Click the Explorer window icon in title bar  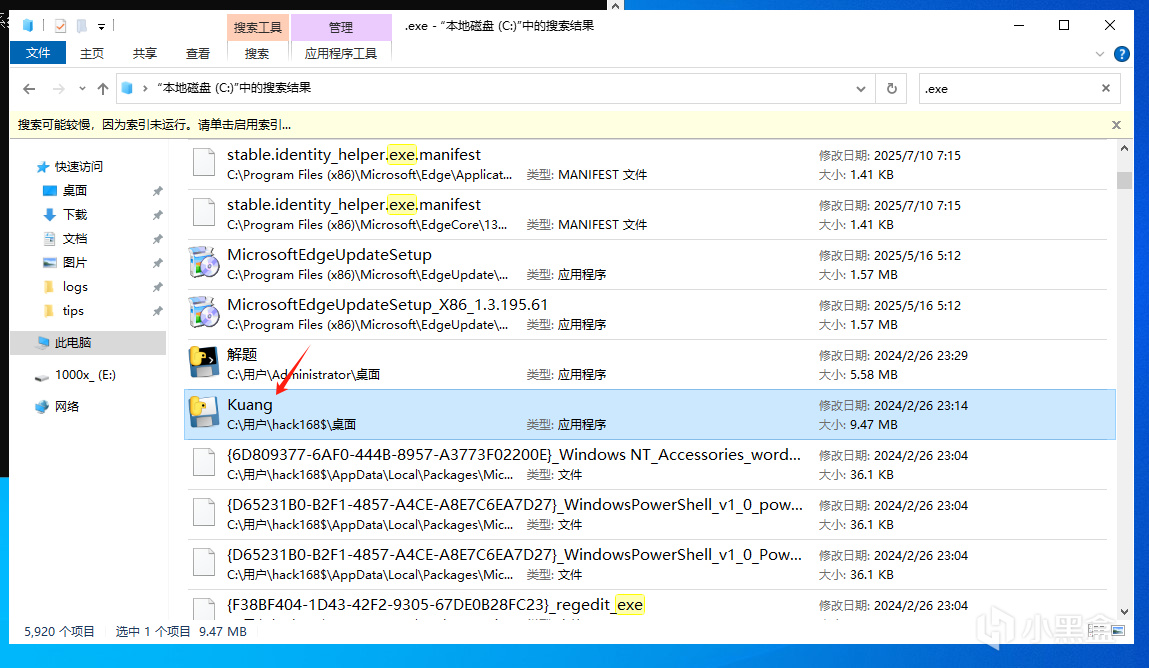(x=28, y=26)
